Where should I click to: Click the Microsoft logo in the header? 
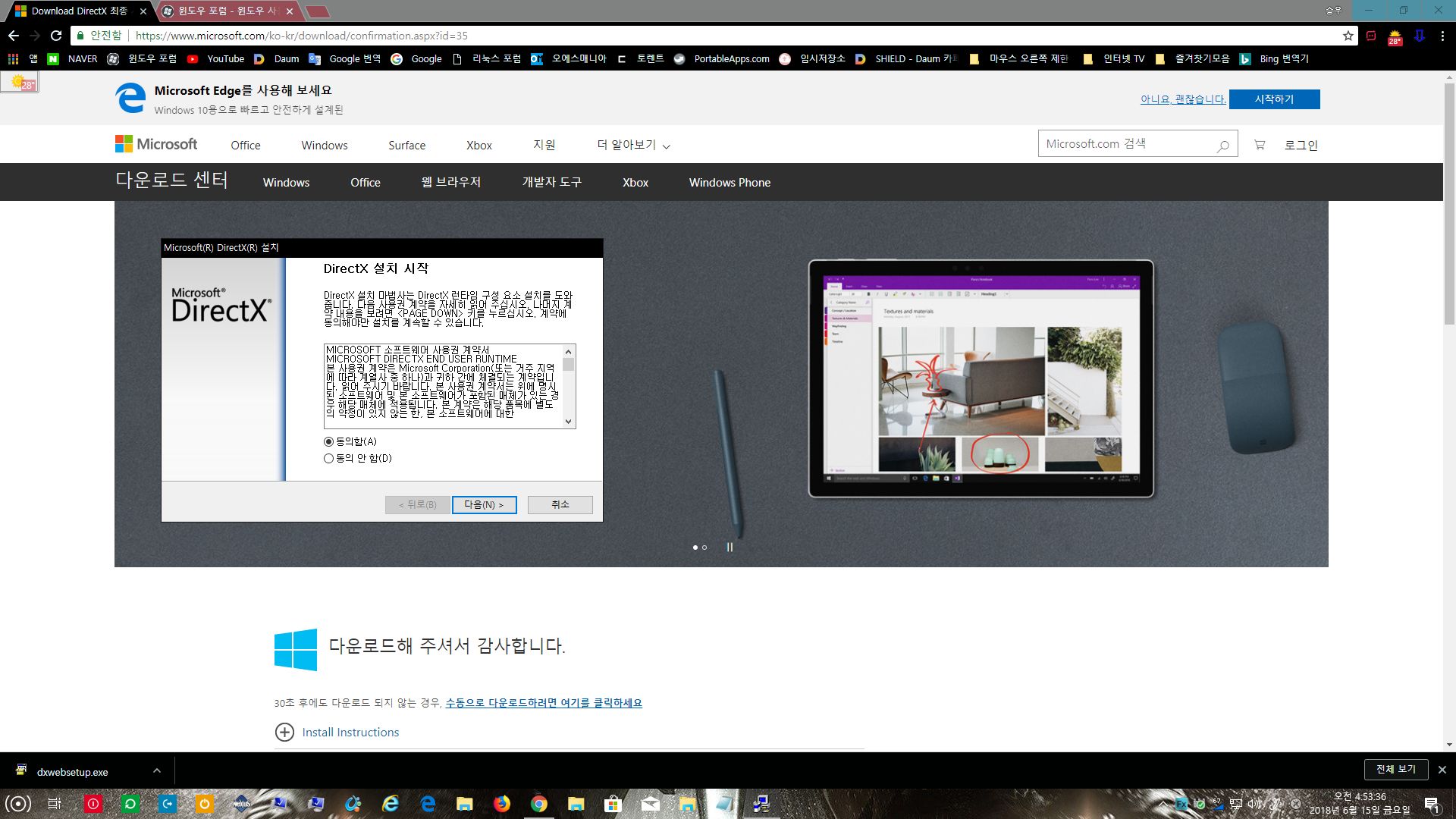[x=156, y=144]
